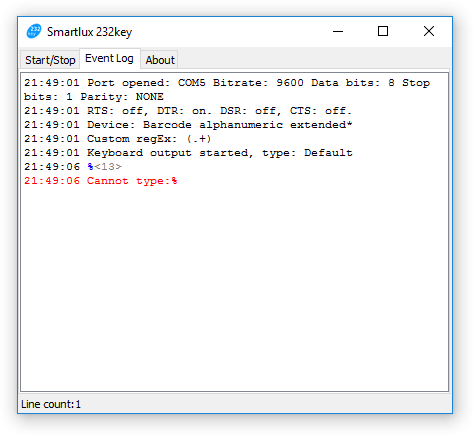Close the Smartlux 232key window

[x=429, y=32]
